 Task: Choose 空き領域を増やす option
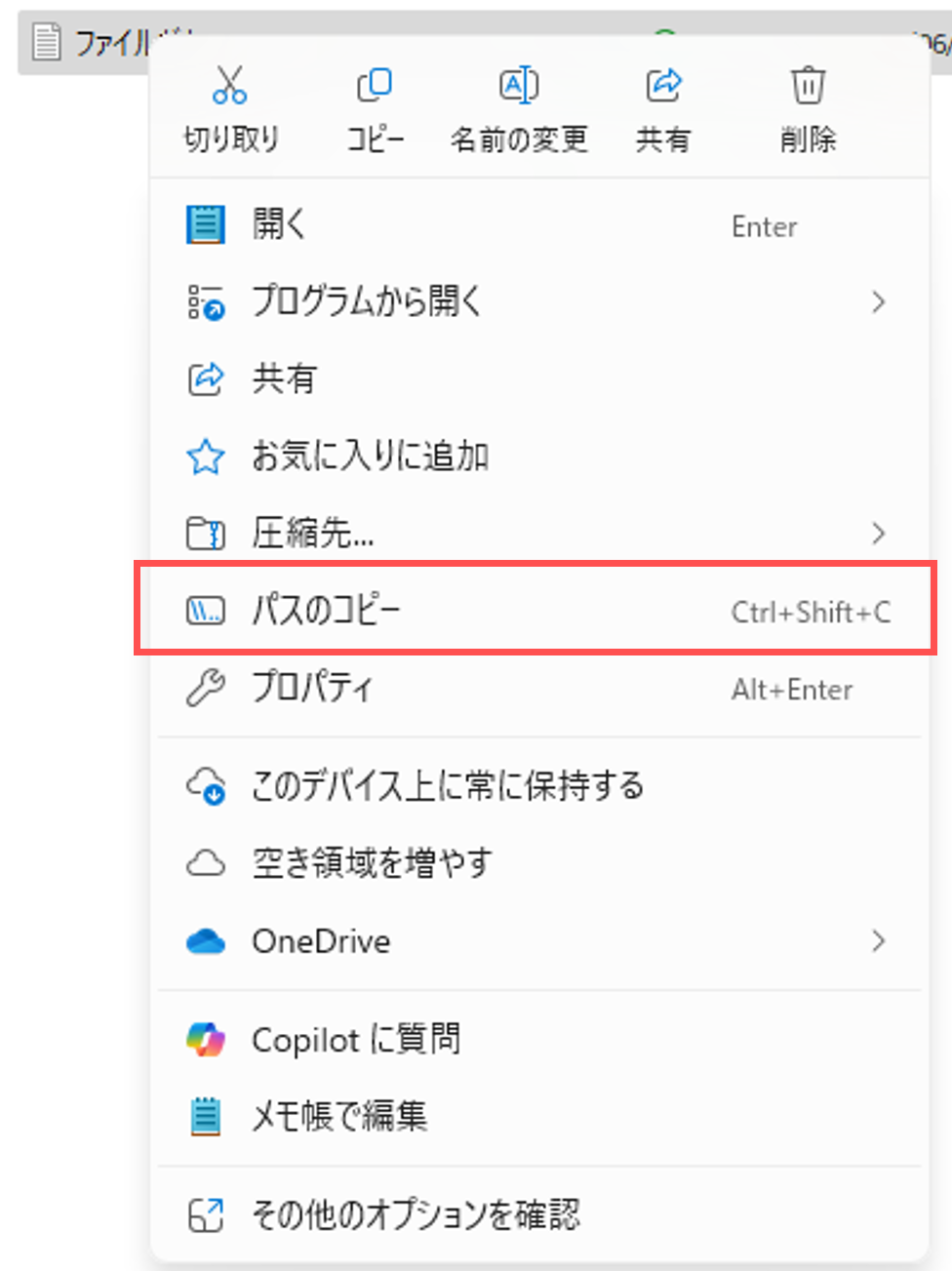538,863
